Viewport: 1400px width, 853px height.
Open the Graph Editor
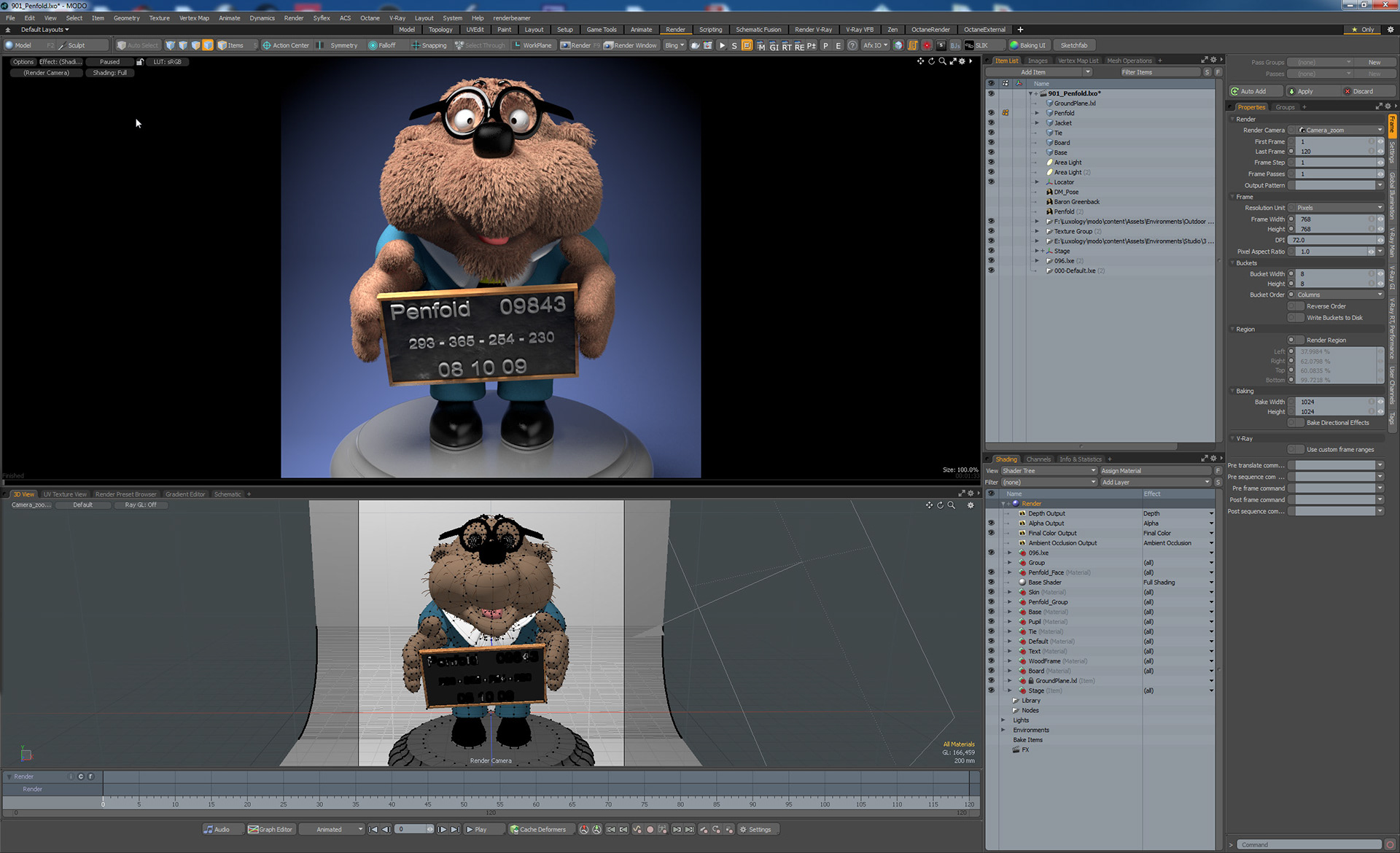click(270, 829)
